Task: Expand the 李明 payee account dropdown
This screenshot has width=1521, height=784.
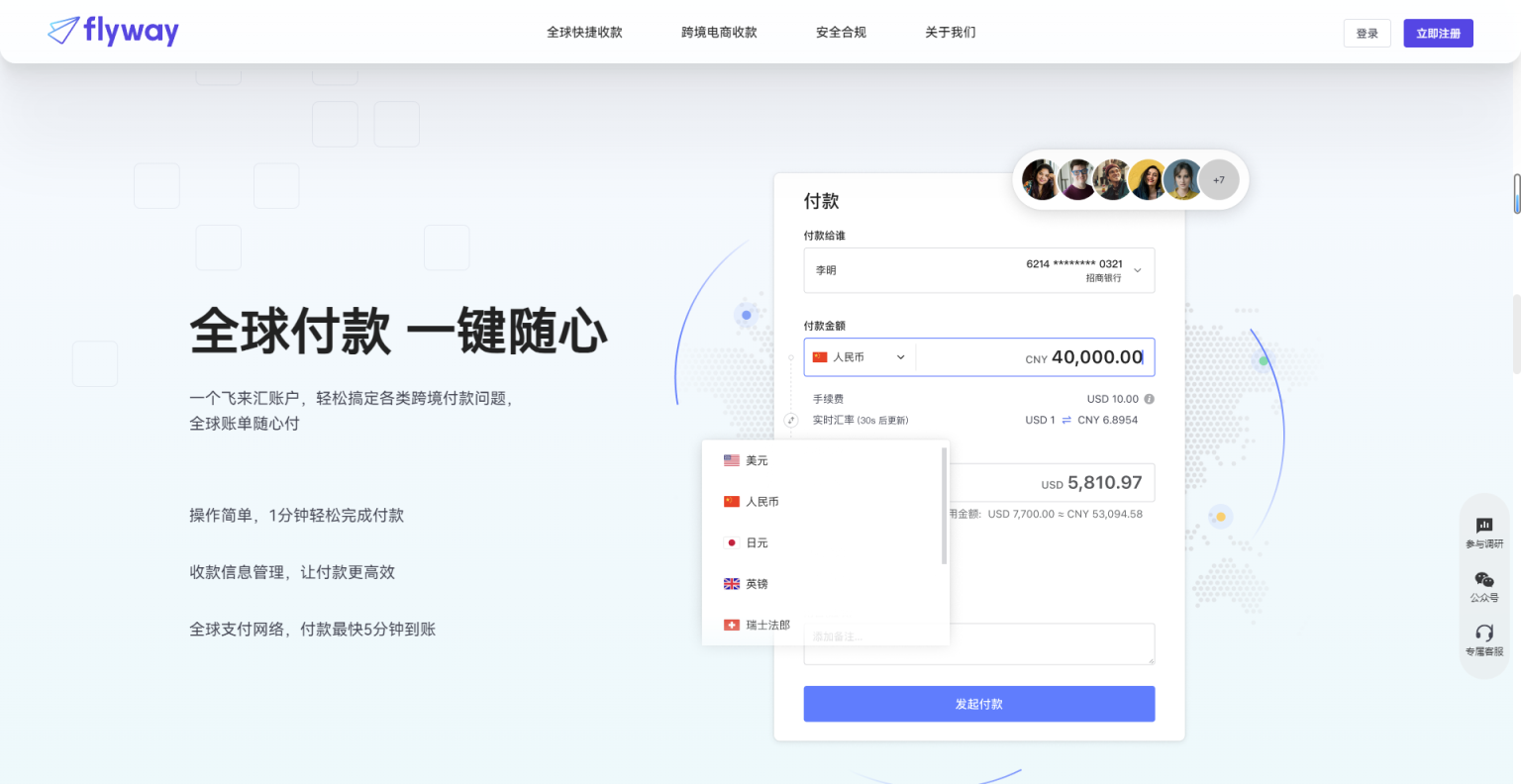Action: 1137,270
